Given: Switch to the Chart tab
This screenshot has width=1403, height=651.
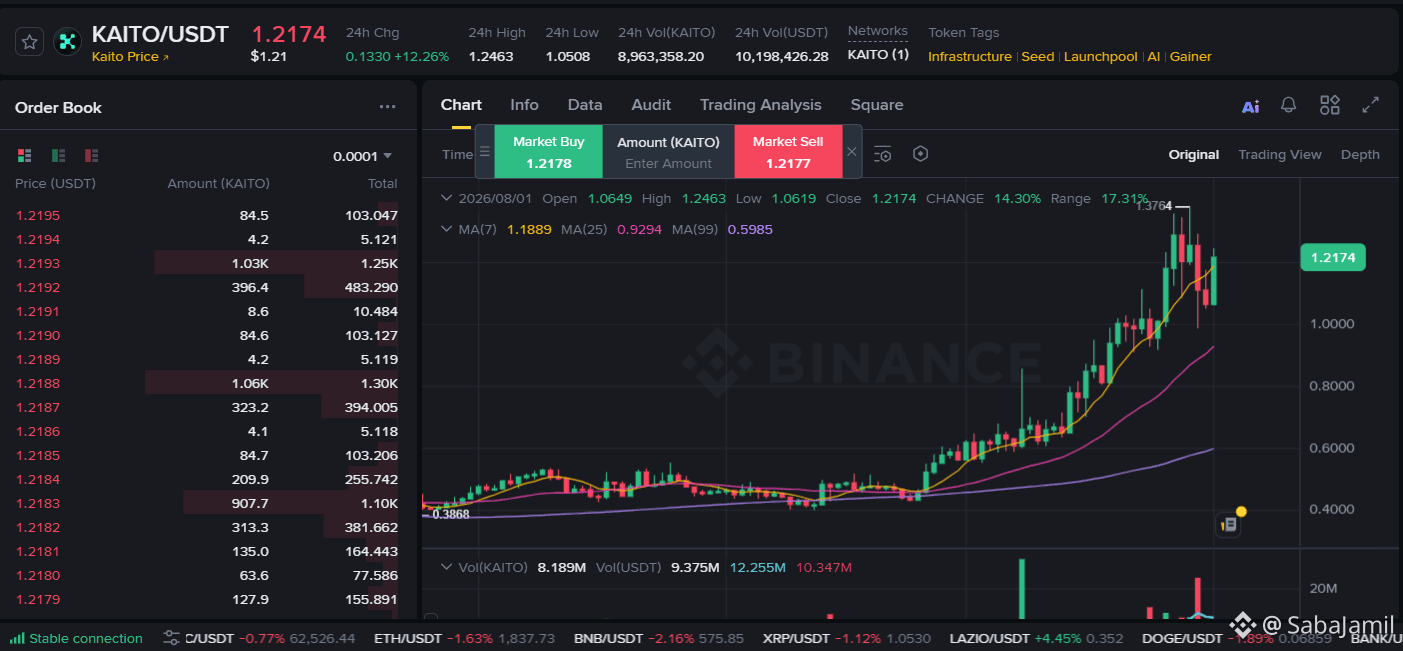Looking at the screenshot, I should coord(461,105).
